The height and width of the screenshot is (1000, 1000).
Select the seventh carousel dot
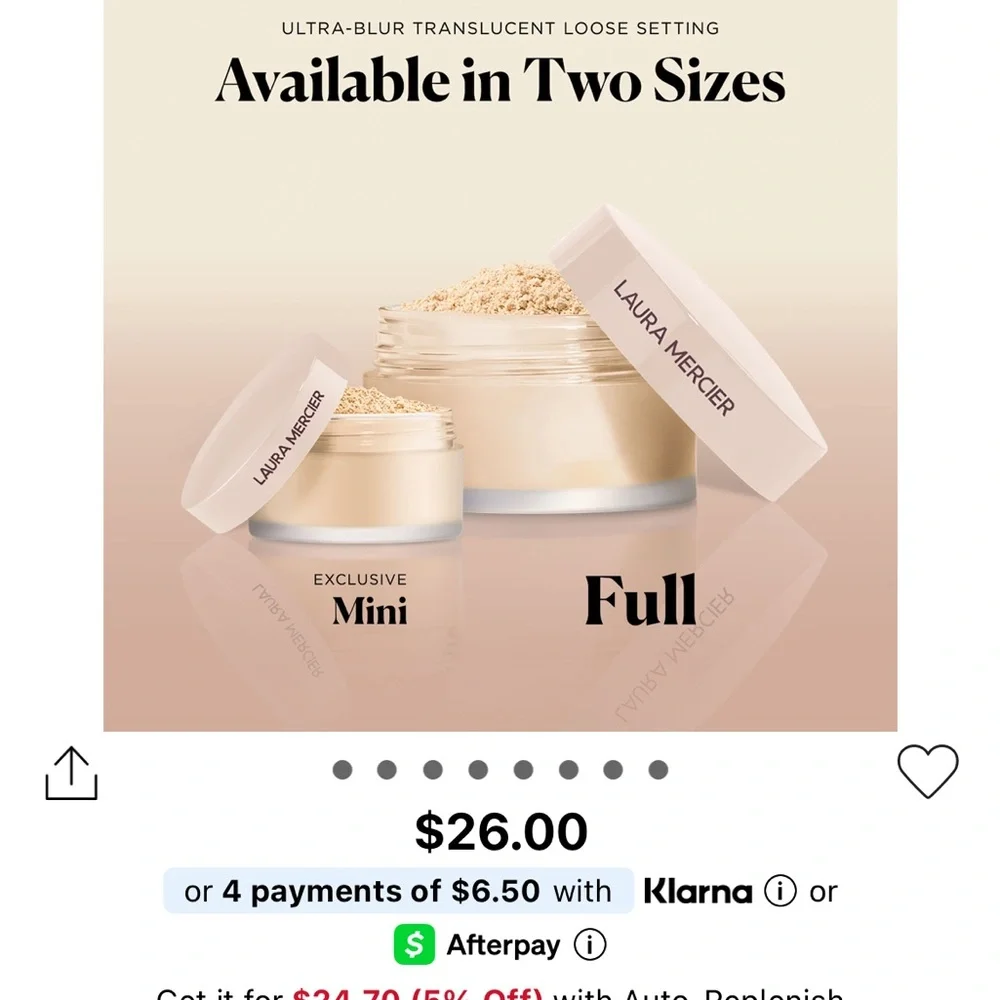coord(613,769)
